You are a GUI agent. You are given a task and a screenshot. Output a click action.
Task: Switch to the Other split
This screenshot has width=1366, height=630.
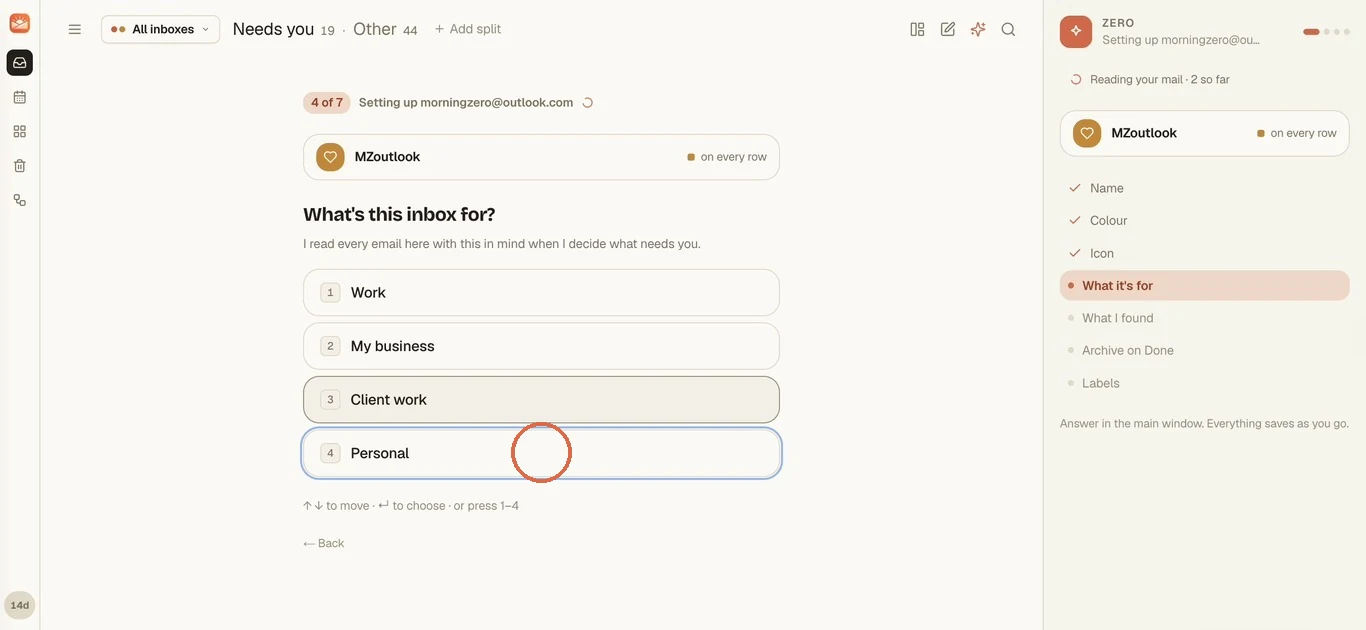click(385, 29)
